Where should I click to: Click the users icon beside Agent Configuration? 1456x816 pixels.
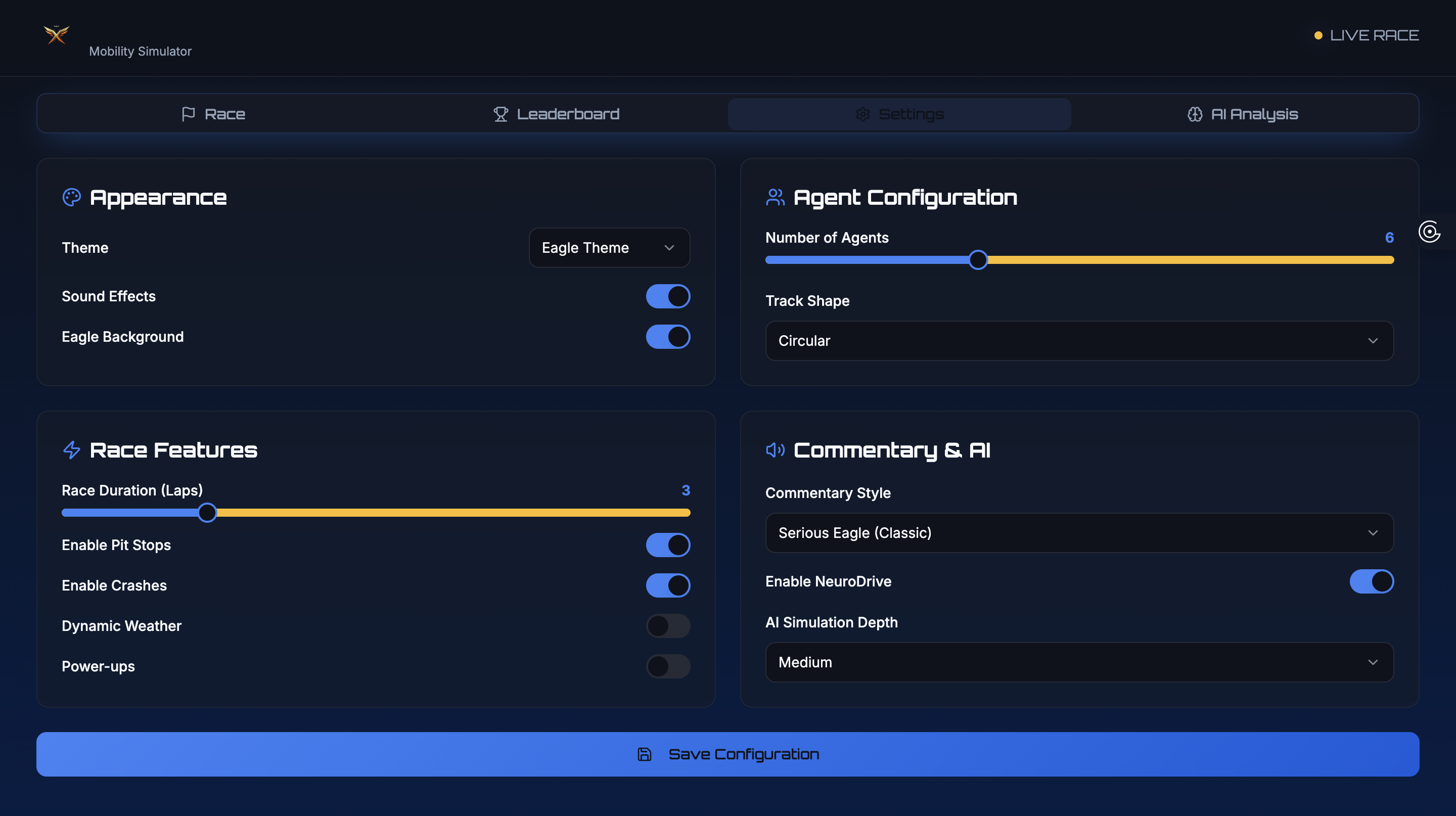click(775, 197)
